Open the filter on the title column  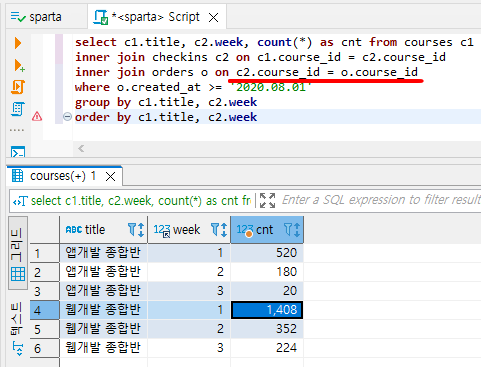coord(132,229)
